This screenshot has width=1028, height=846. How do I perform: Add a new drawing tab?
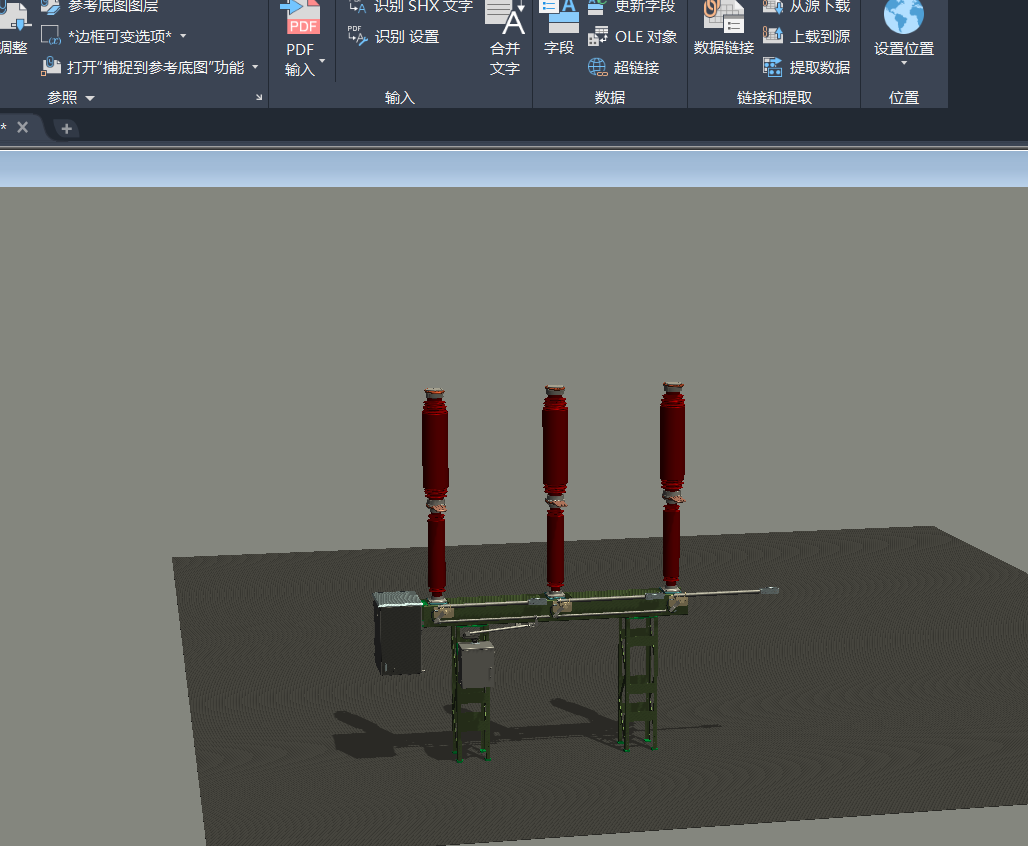(66, 129)
